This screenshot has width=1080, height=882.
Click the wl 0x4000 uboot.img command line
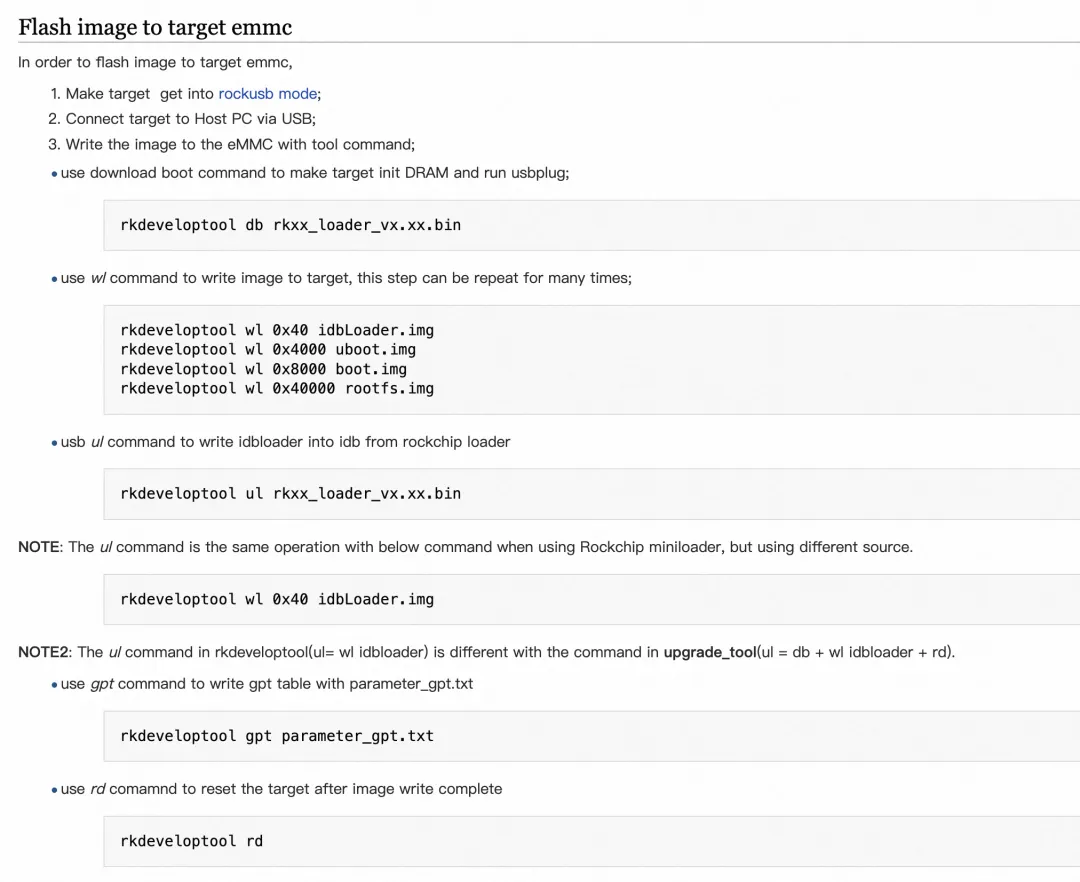268,350
